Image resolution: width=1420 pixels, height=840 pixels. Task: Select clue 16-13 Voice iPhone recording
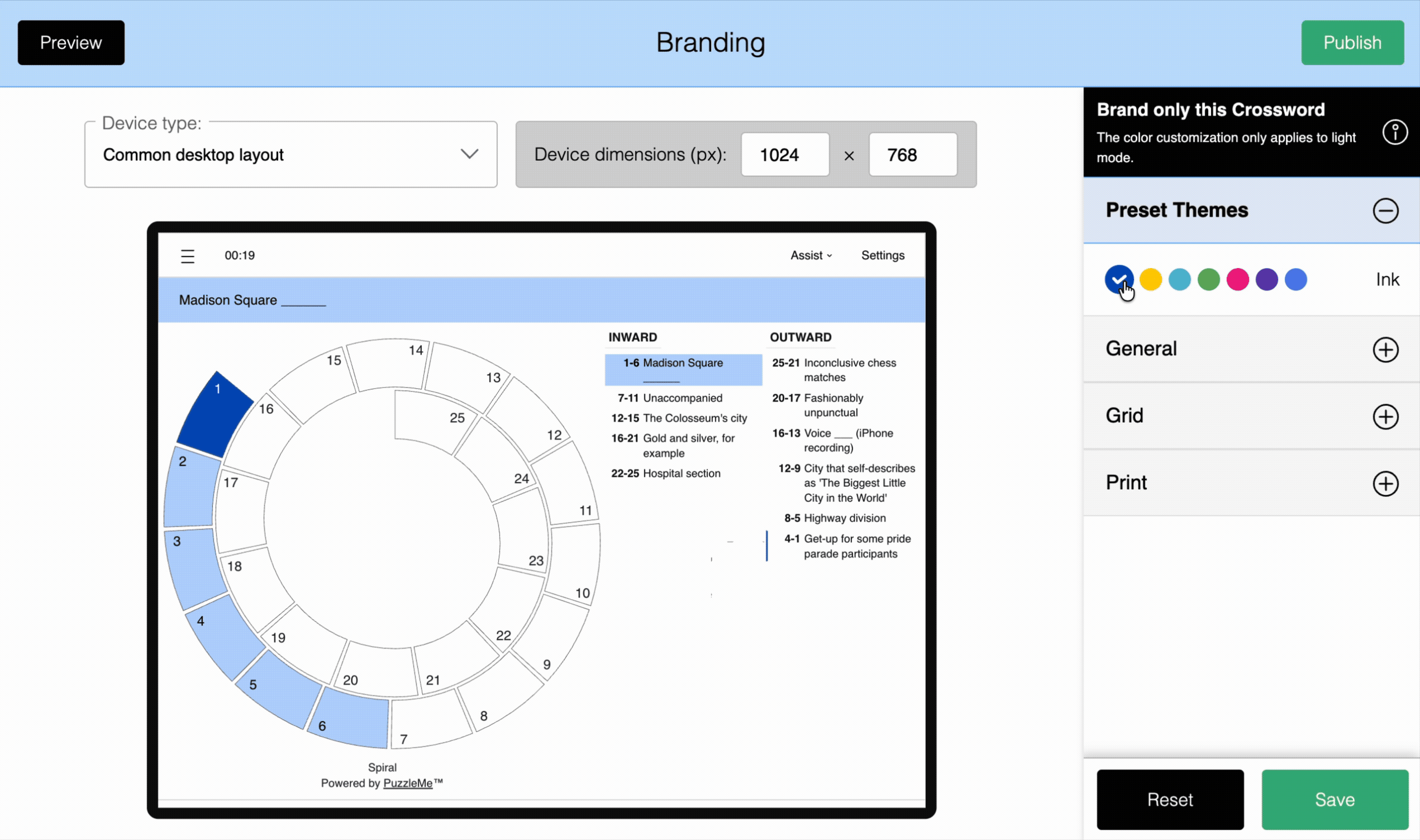click(x=845, y=440)
